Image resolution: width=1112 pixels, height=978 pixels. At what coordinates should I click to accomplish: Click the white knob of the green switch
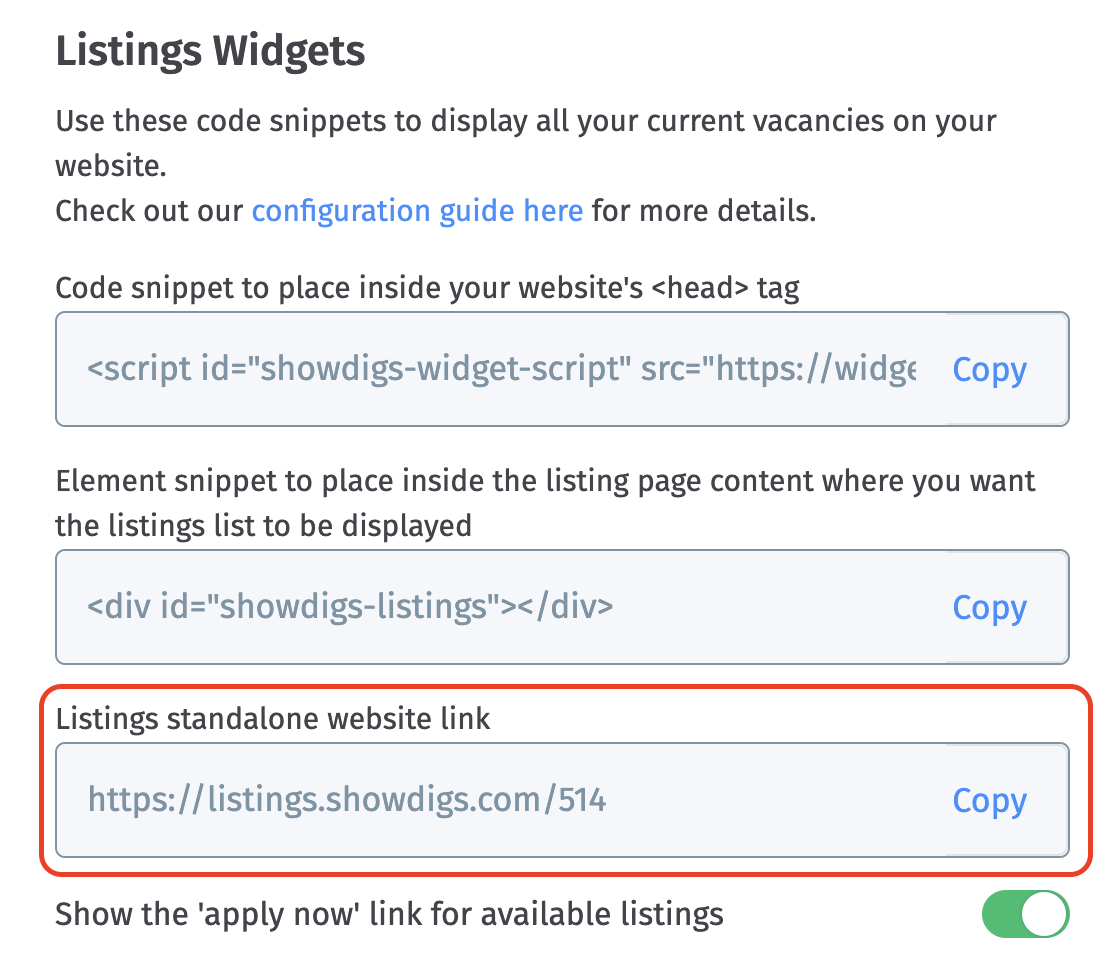click(x=1044, y=915)
